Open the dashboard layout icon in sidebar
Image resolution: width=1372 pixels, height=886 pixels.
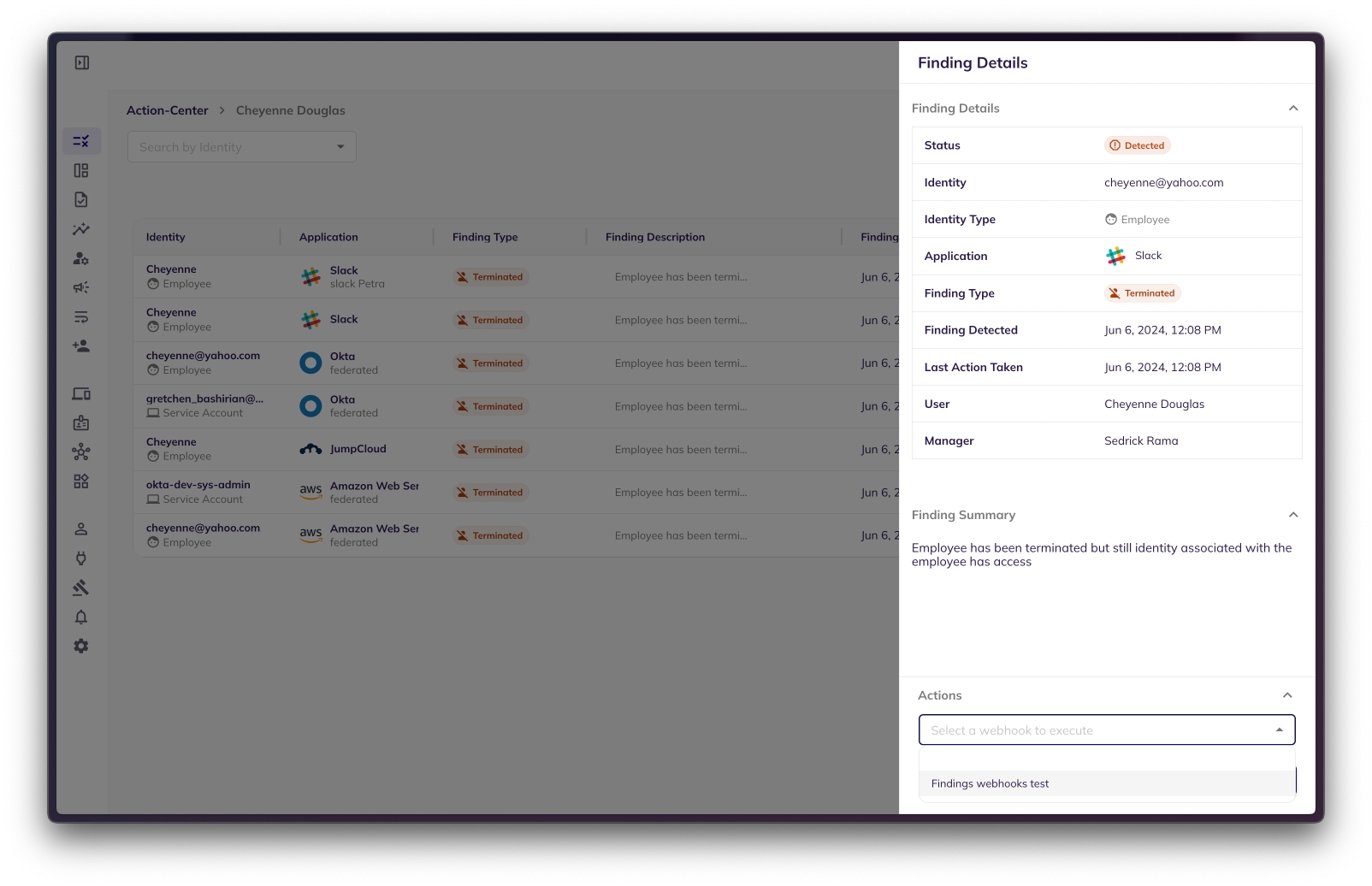point(81,171)
